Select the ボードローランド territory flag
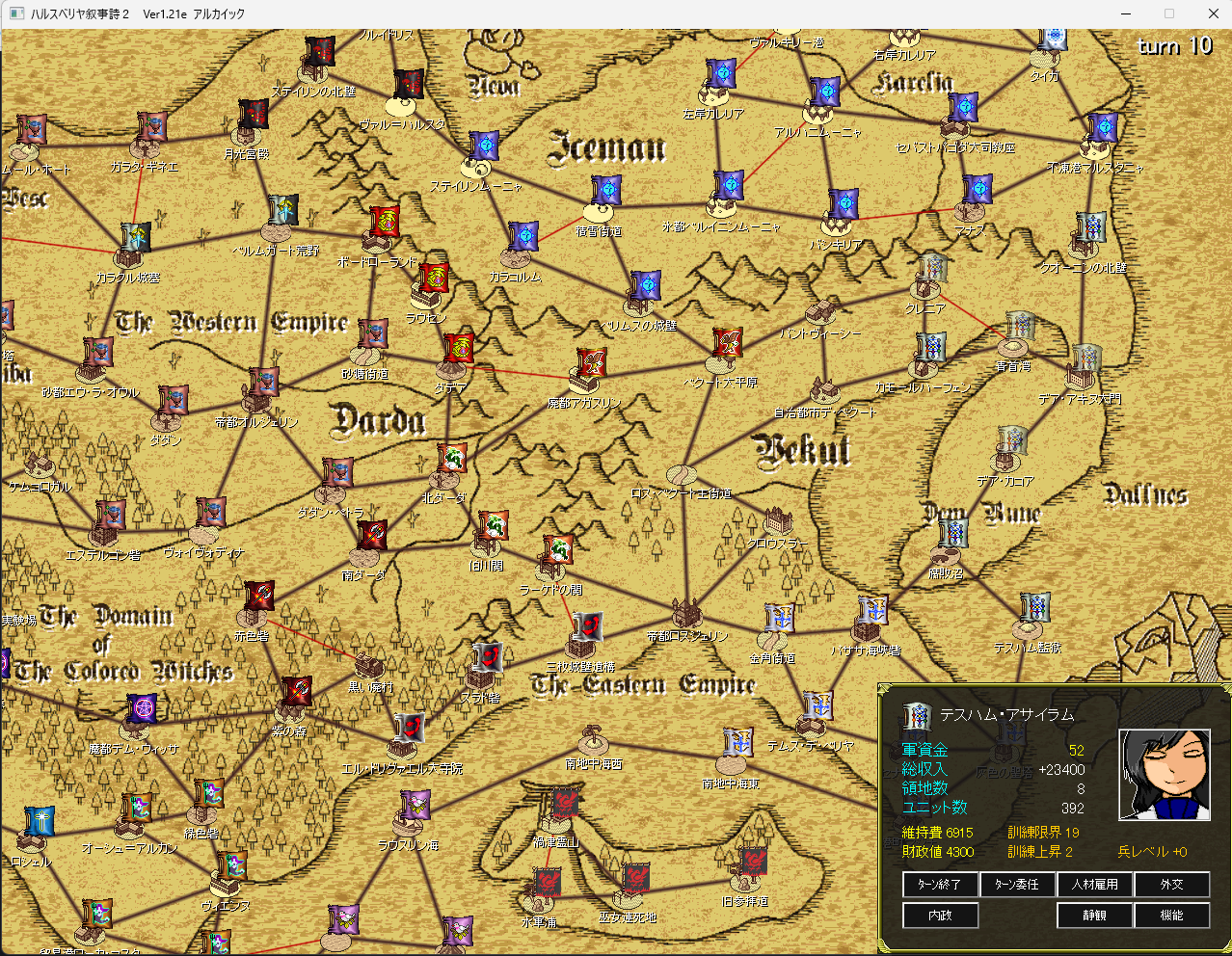Viewport: 1232px width, 956px height. pyautogui.click(x=385, y=221)
